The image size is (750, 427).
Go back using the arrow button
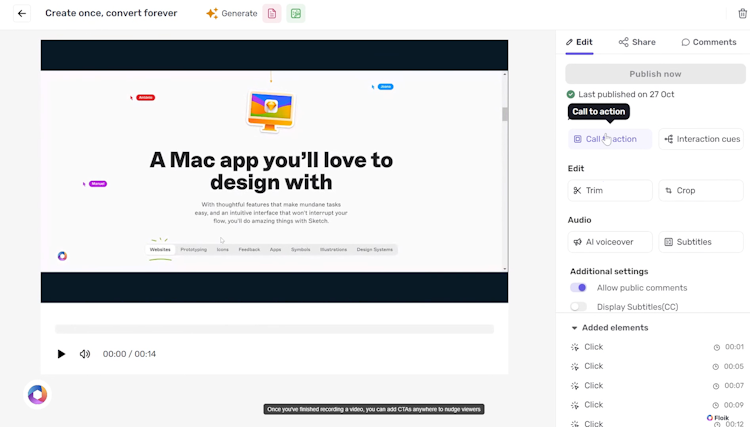[x=22, y=13]
